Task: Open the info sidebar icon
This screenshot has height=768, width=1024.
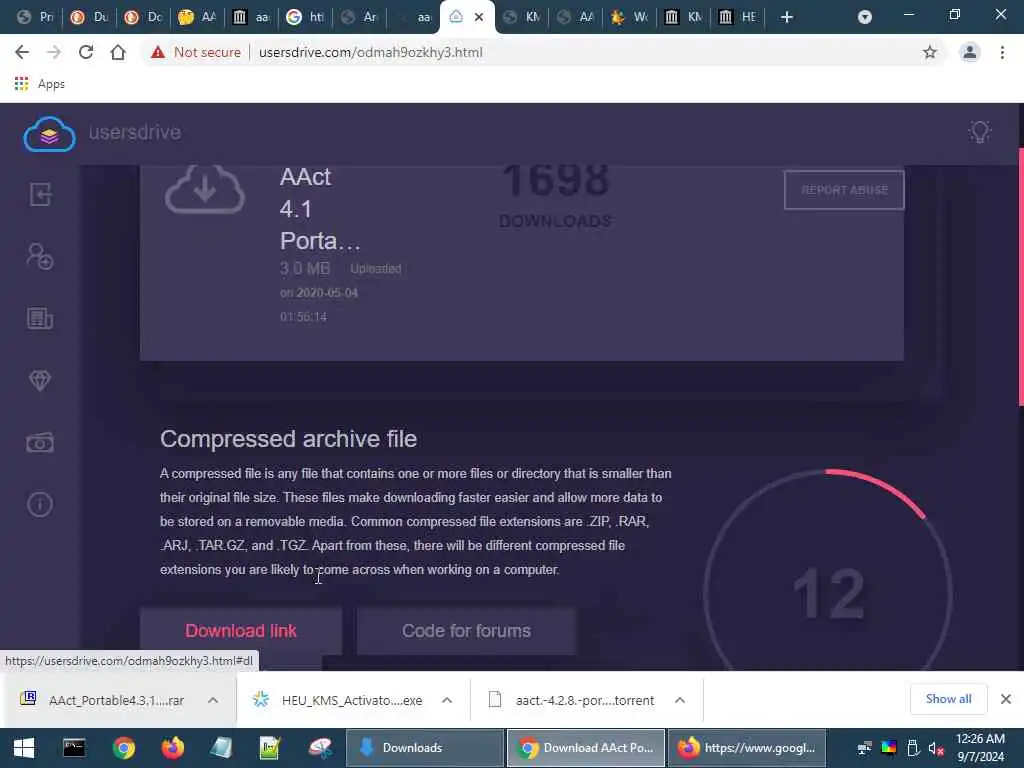Action: 40,504
